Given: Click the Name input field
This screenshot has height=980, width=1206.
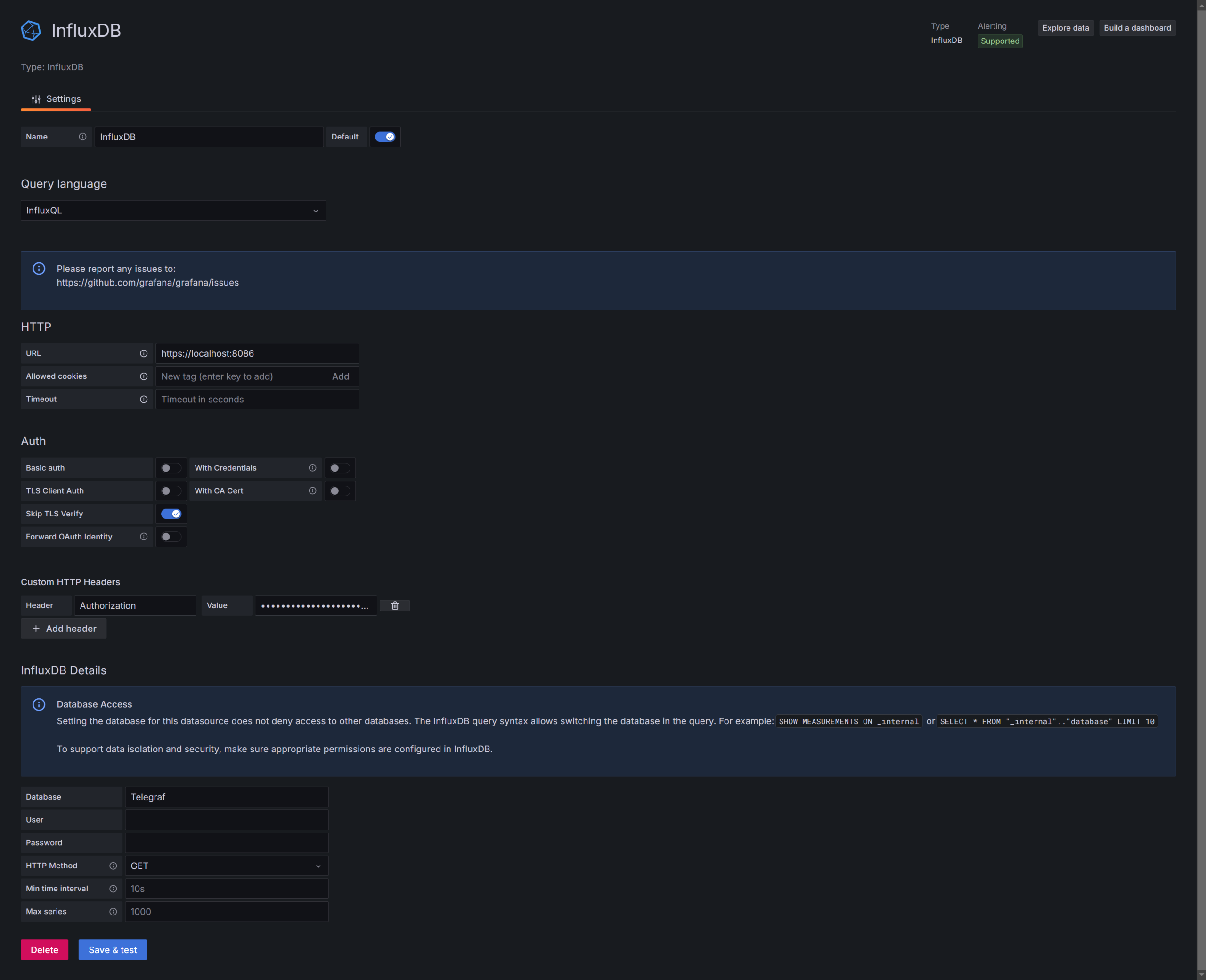Looking at the screenshot, I should (209, 137).
